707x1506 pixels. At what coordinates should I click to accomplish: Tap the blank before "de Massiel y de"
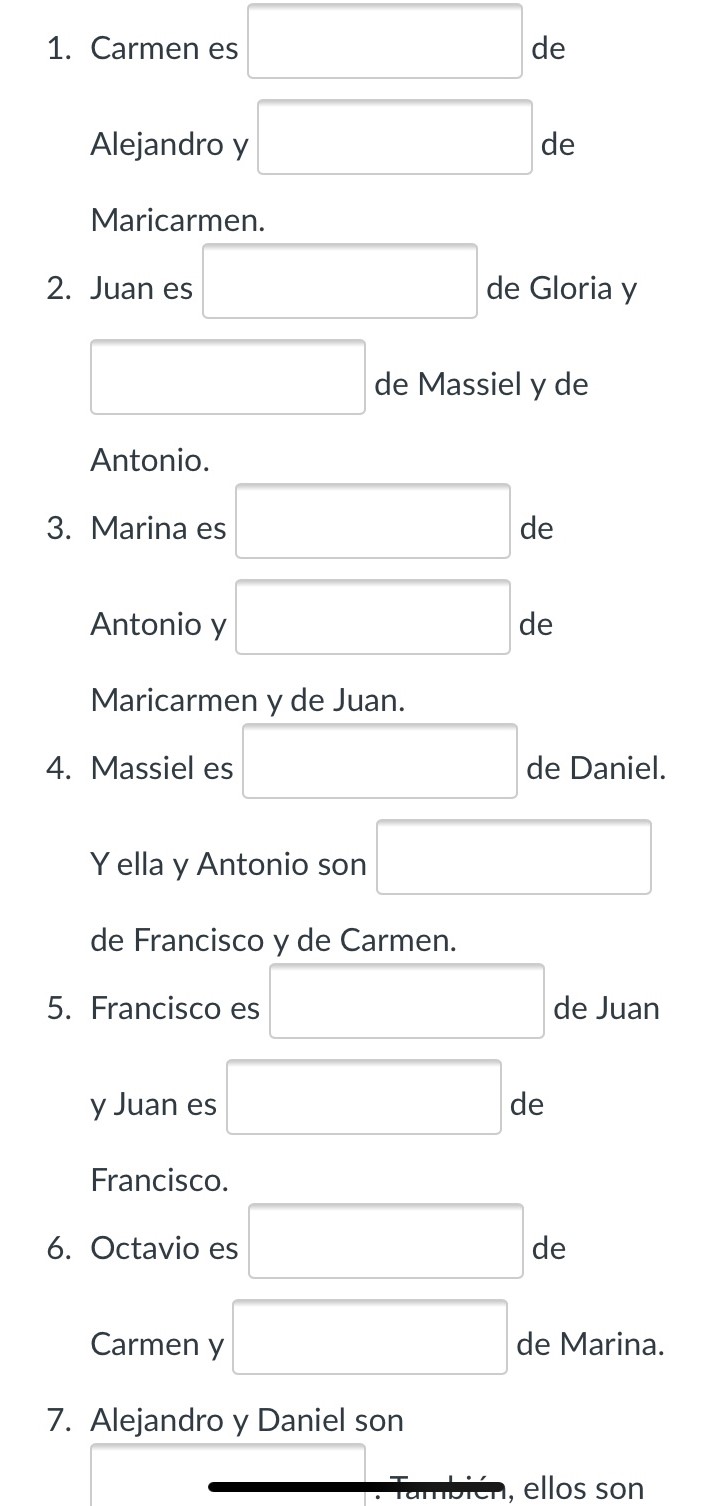228,378
